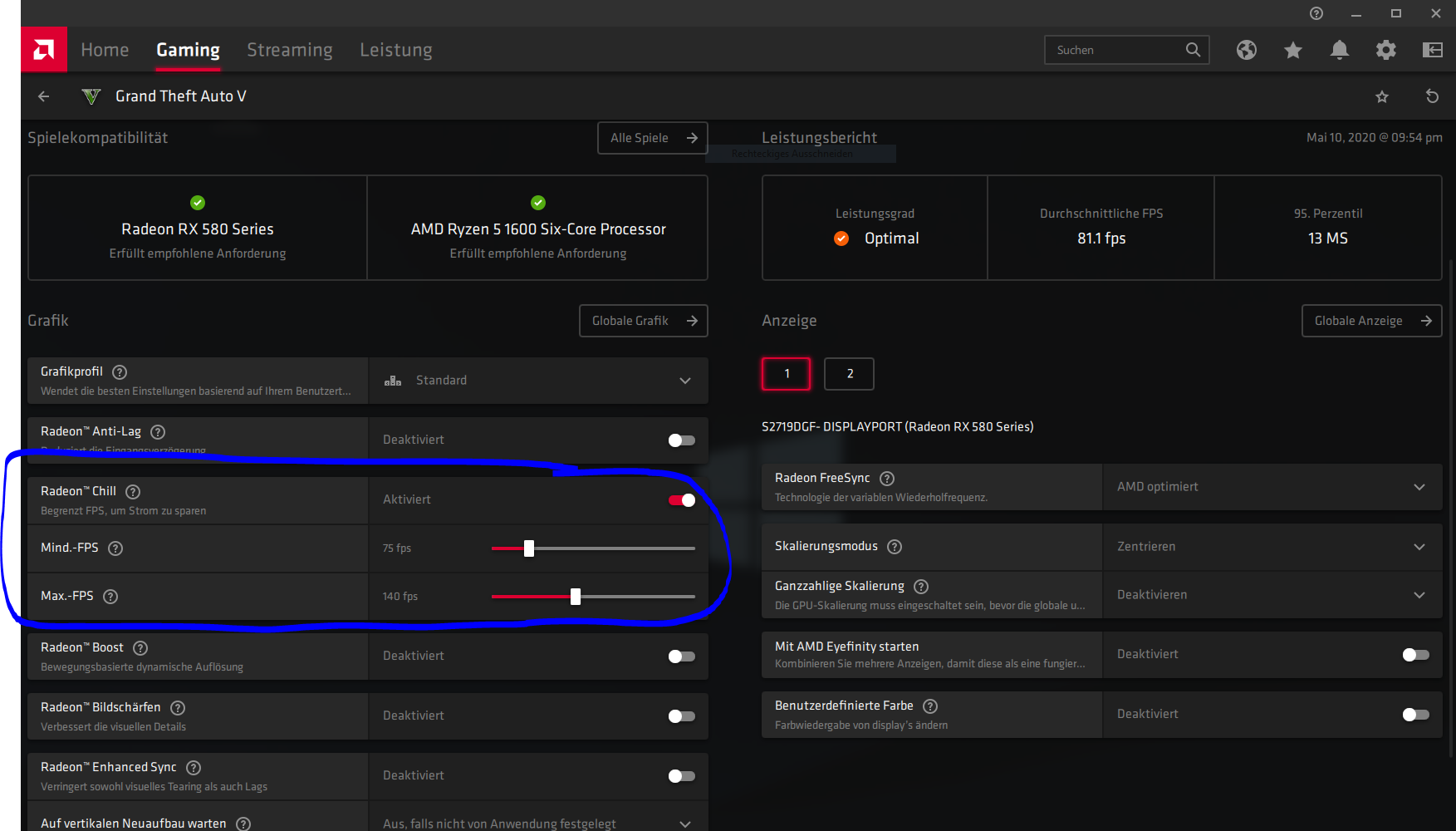
Task: Show help for Radeon Boost
Action: [x=140, y=648]
